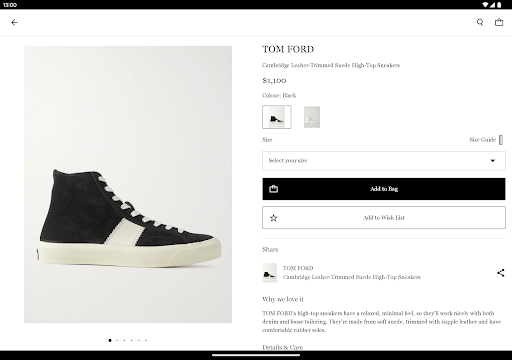Tap the Wi-Fi status icon
The width and height of the screenshot is (512, 360).
tap(485, 5)
